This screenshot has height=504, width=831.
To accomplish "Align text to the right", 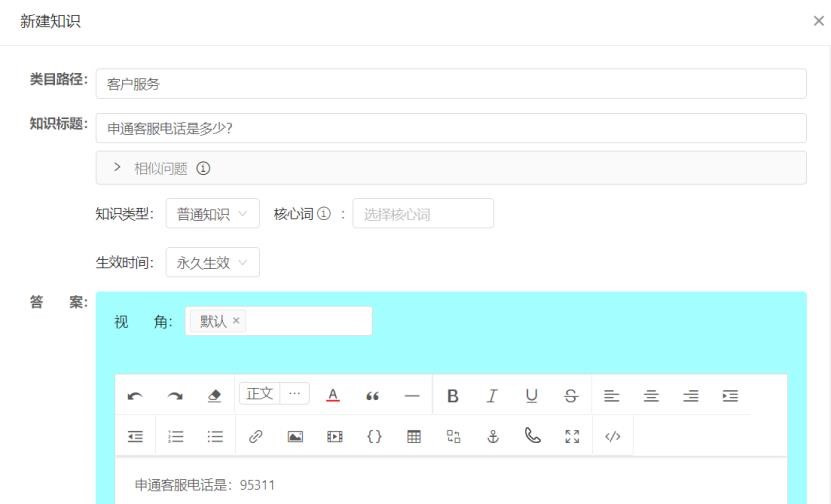I will (691, 396).
